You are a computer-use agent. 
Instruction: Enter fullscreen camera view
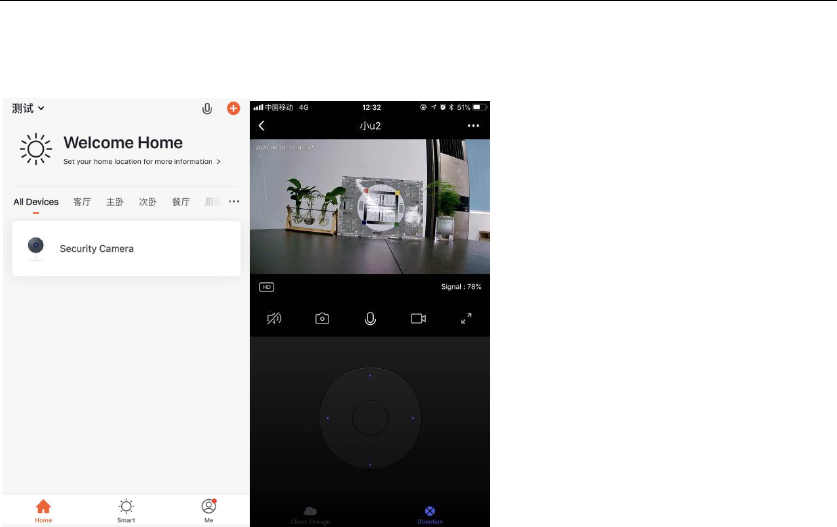466,318
